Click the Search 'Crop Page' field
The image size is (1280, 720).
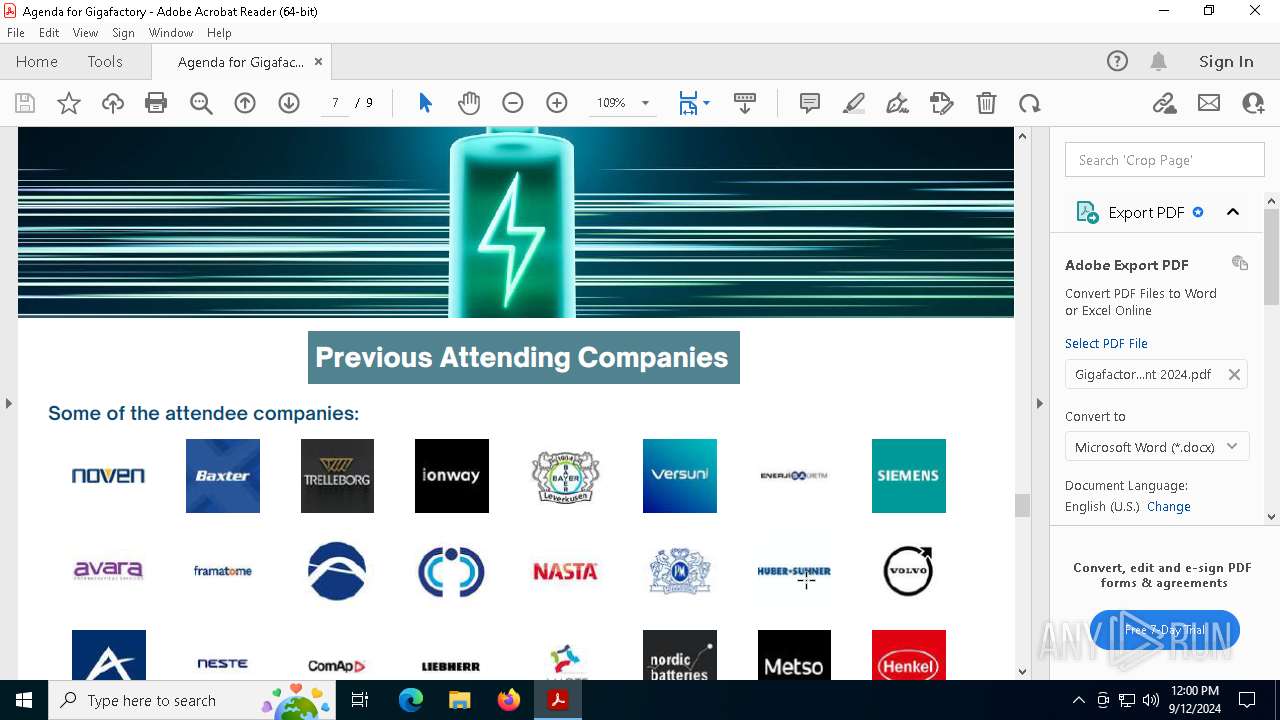pos(1165,160)
